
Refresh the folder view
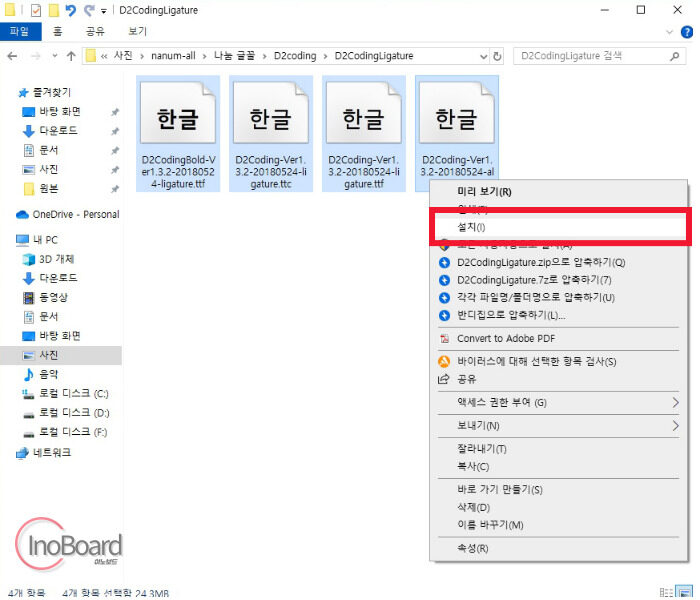497,56
